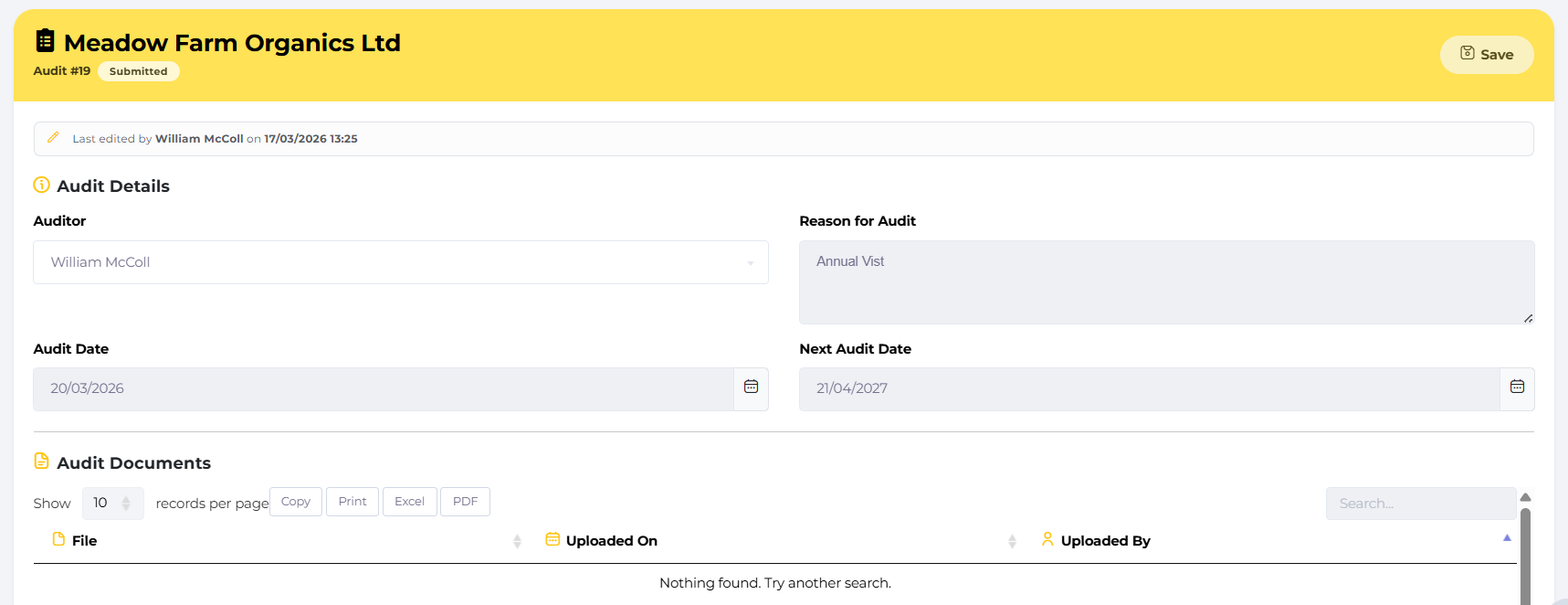Click the Audit Details info icon

(x=42, y=185)
